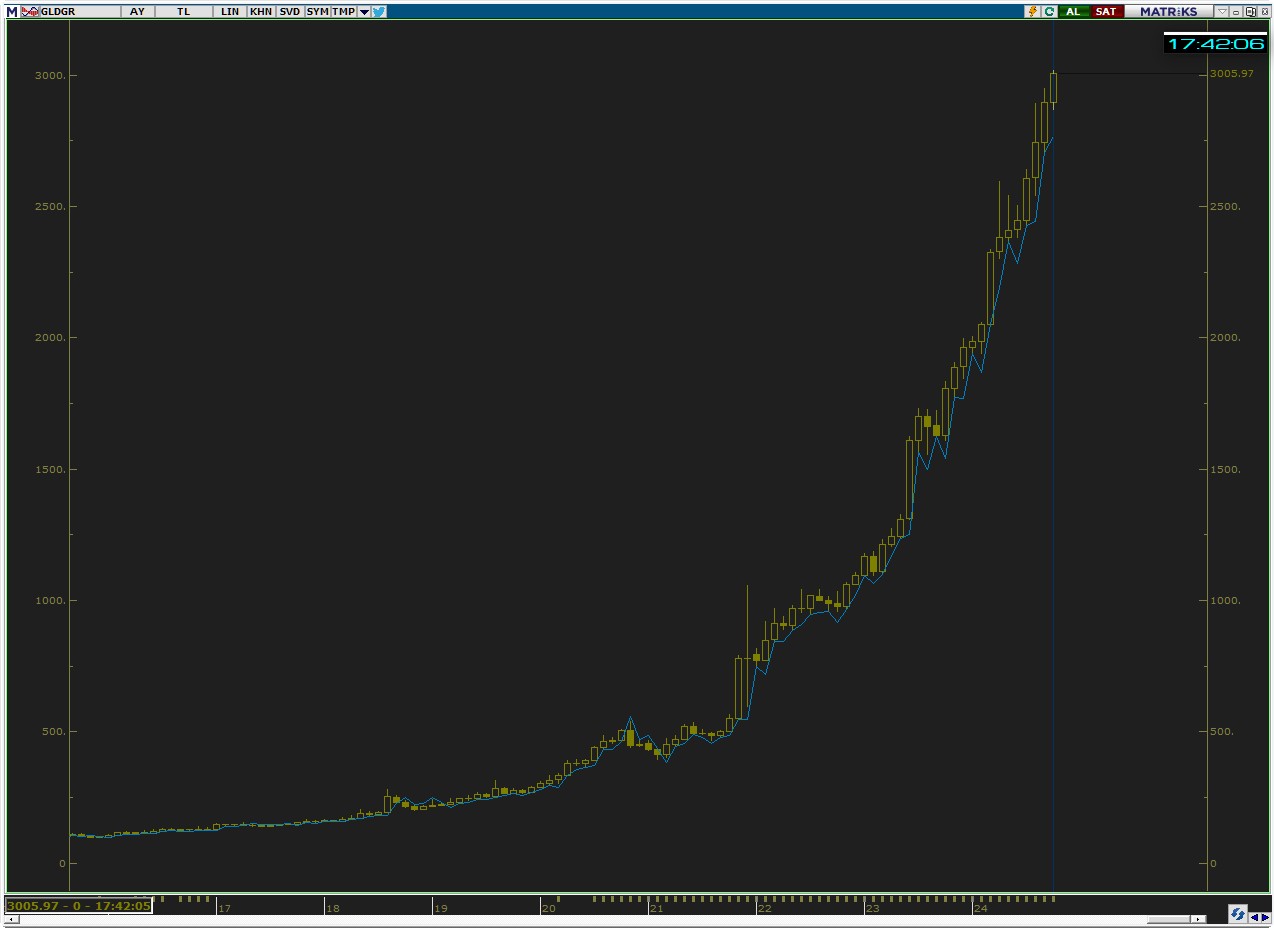Viewport: 1274px width, 928px height.
Task: Click the horizontal scrollbar left arrow
Action: coord(12,919)
